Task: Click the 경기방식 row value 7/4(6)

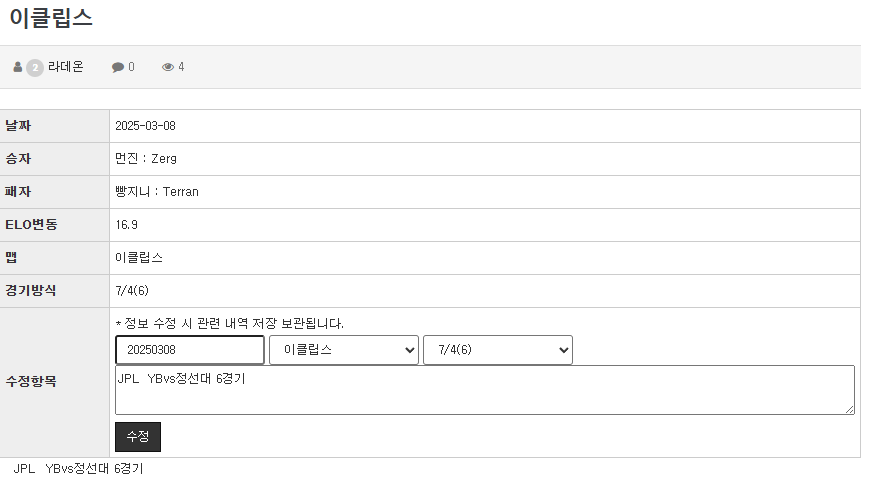Action: click(132, 290)
